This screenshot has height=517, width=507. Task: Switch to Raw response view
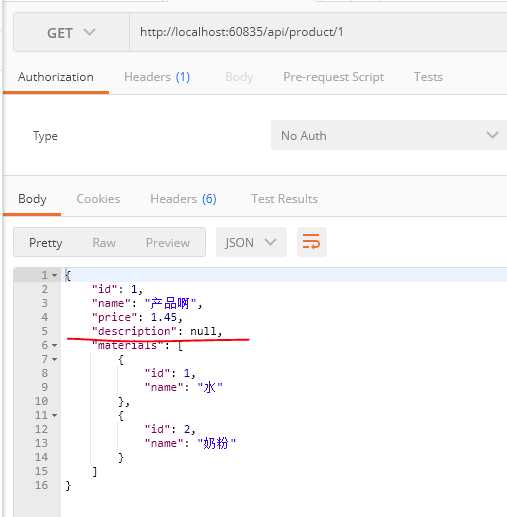104,243
